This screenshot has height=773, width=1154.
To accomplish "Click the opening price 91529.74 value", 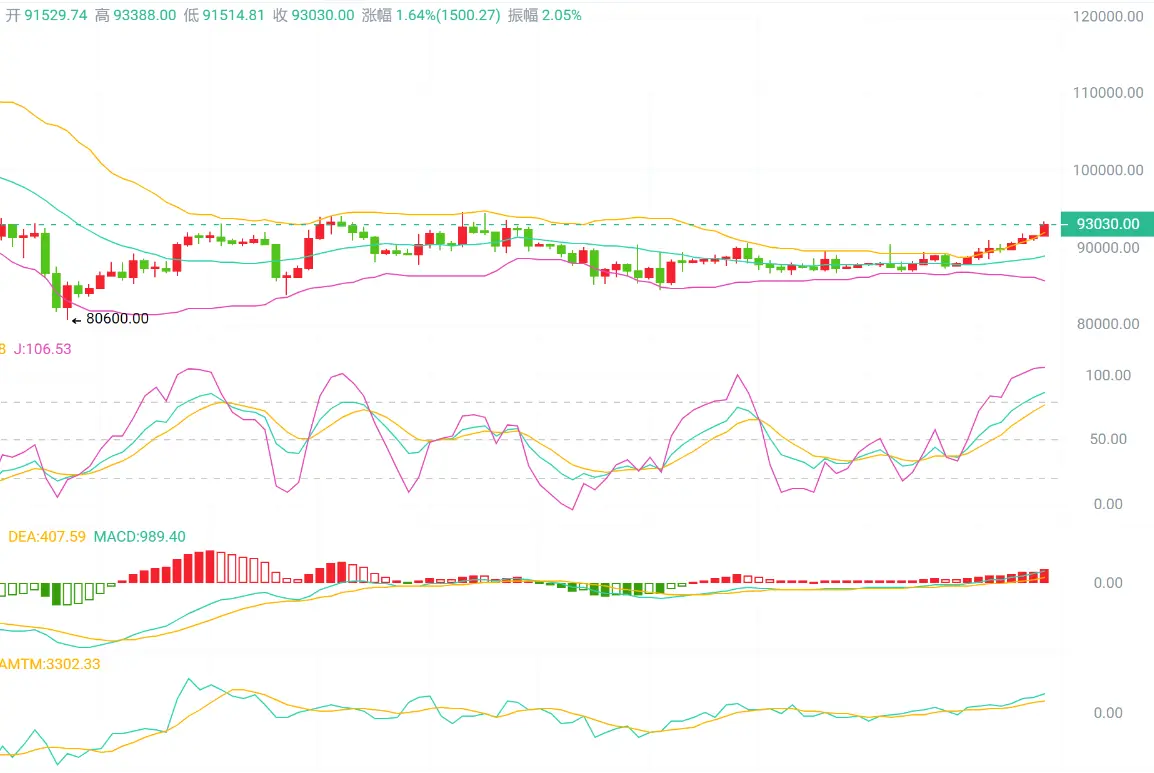I will (x=56, y=15).
